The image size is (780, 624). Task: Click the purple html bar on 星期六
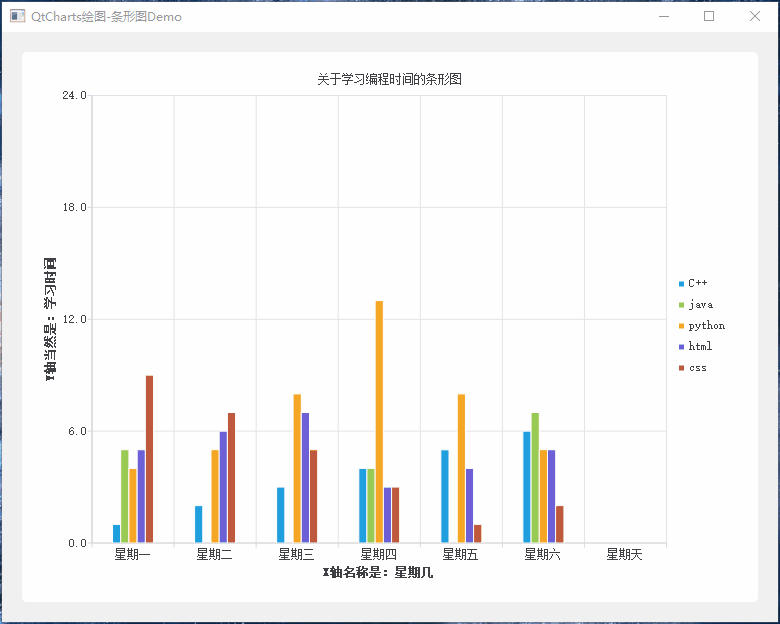point(552,496)
